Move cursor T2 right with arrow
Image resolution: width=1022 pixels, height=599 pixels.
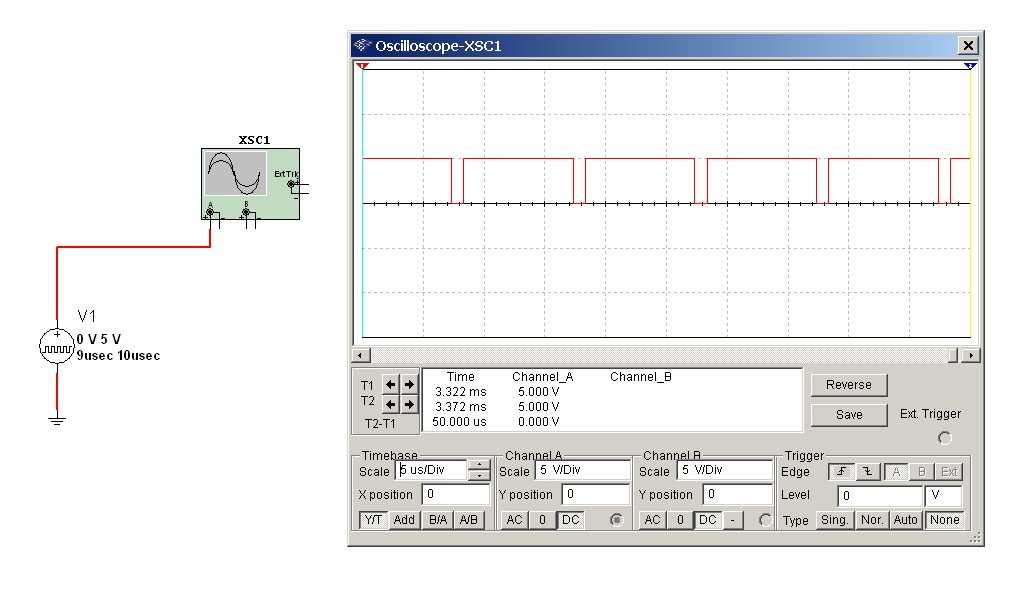(409, 404)
